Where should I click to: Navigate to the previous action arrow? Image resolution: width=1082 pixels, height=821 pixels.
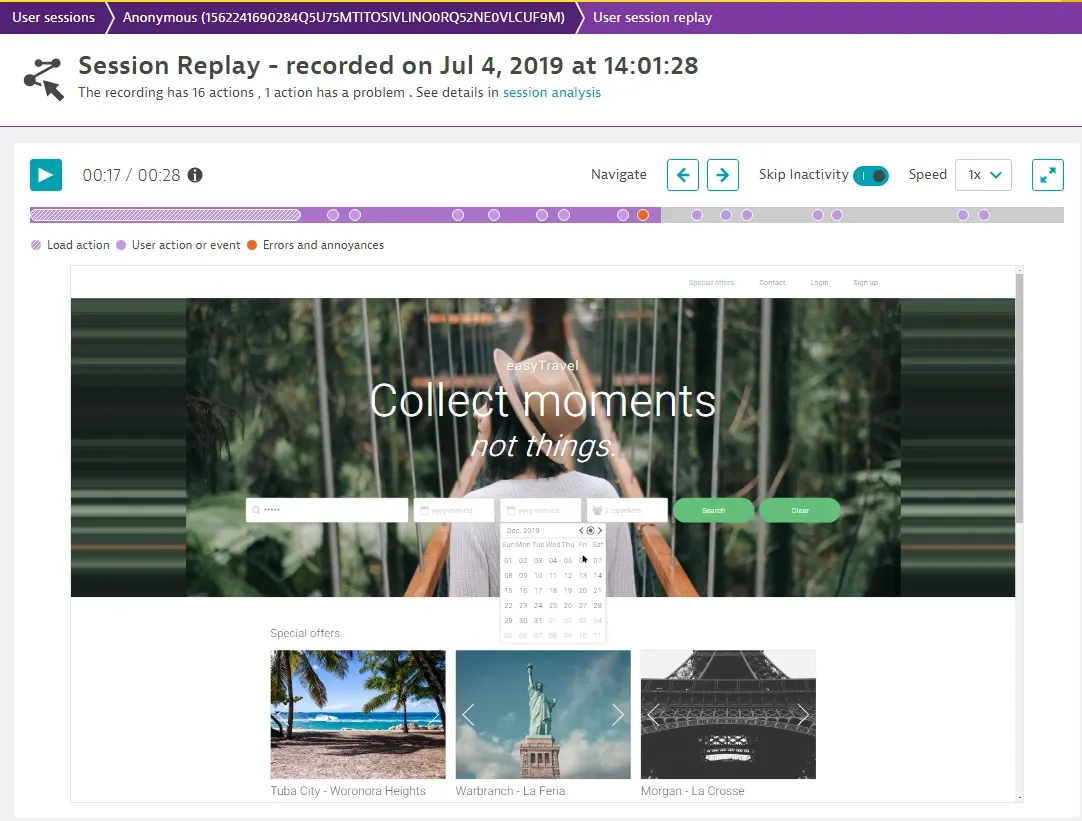(x=683, y=175)
